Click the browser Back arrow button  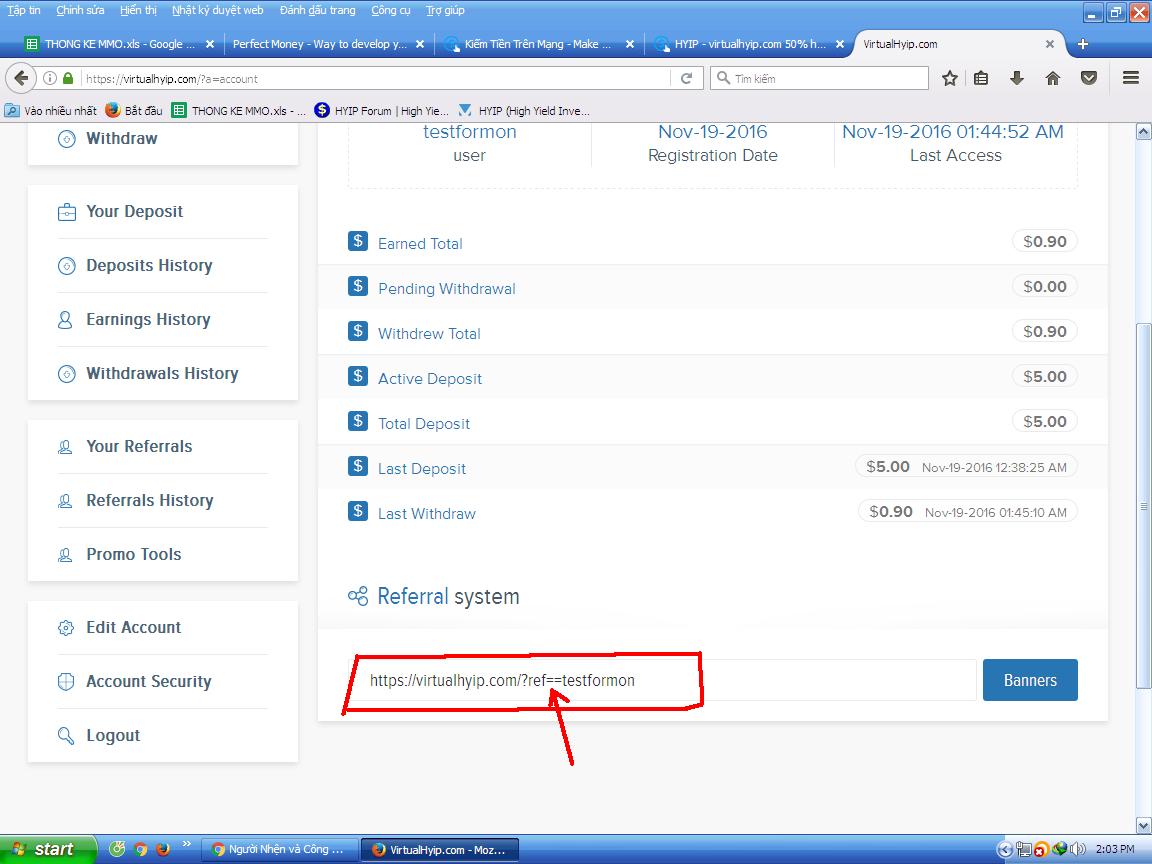(21, 78)
